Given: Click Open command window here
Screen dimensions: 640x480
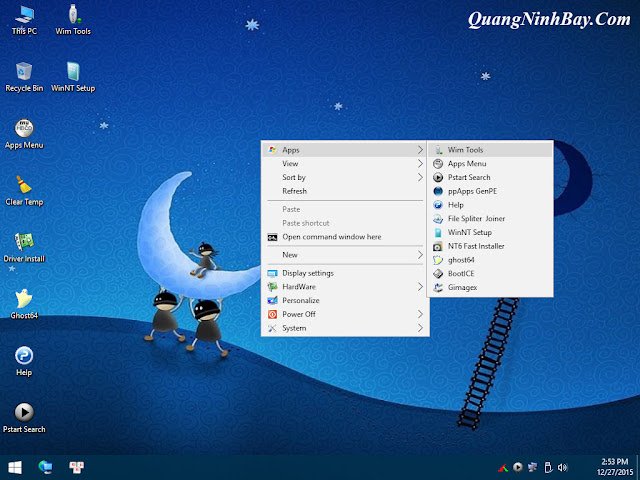Looking at the screenshot, I should pos(345,237).
